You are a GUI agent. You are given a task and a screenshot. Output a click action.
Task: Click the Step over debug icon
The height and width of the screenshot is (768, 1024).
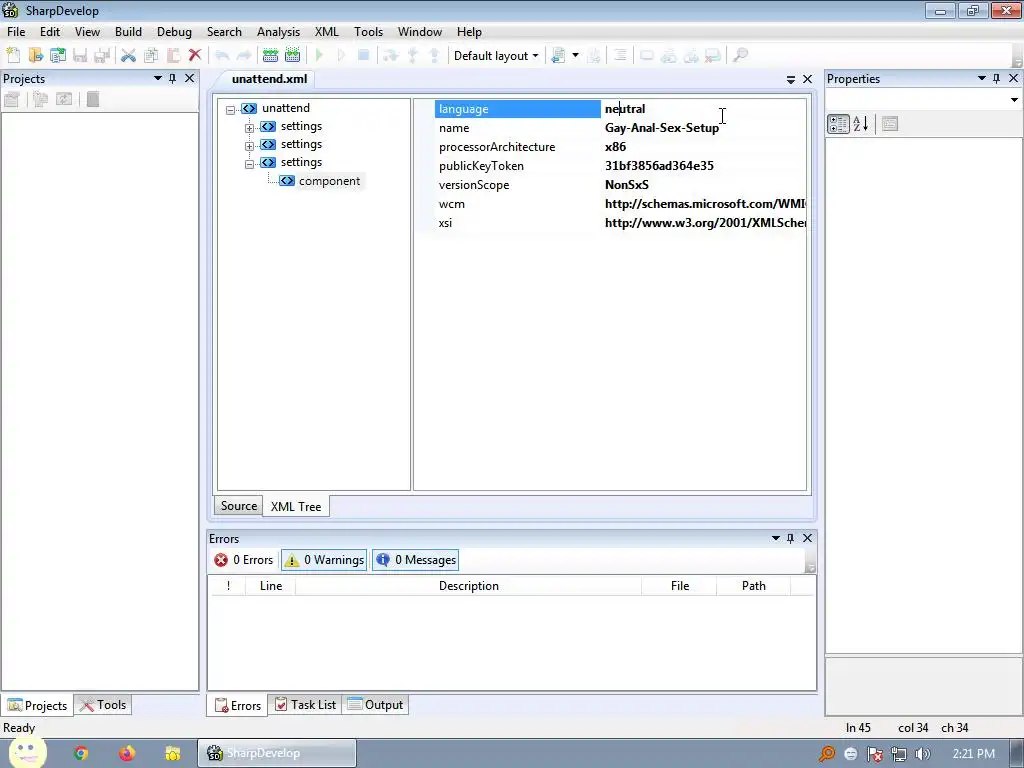pos(391,56)
